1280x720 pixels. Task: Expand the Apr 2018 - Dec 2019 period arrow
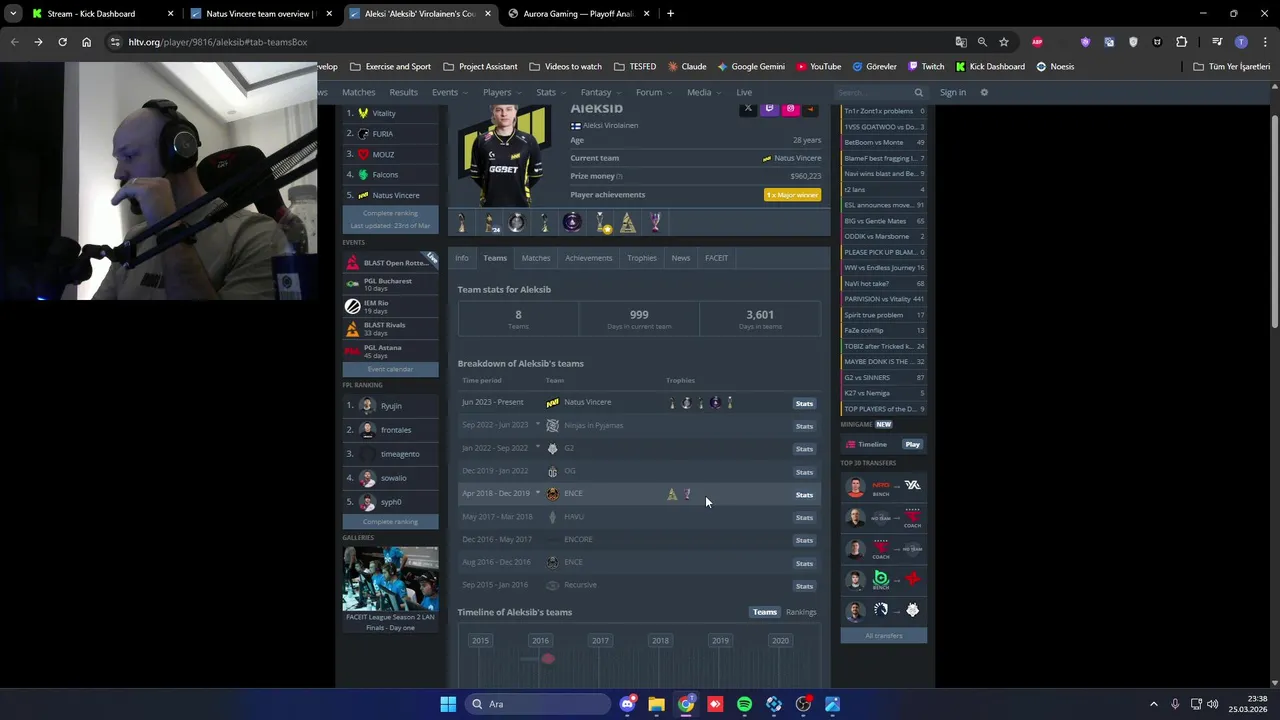537,494
